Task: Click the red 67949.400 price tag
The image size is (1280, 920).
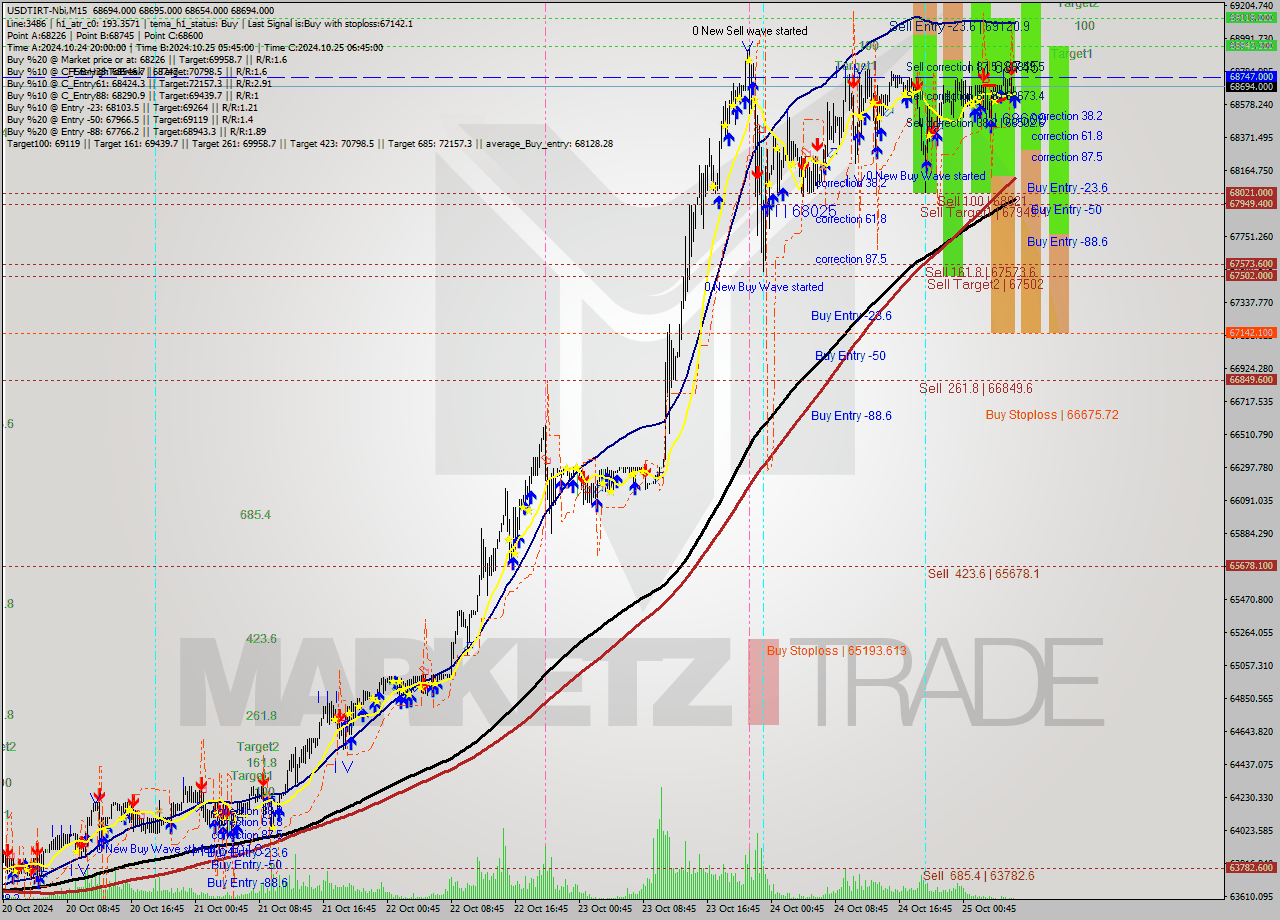Action: 1251,204
